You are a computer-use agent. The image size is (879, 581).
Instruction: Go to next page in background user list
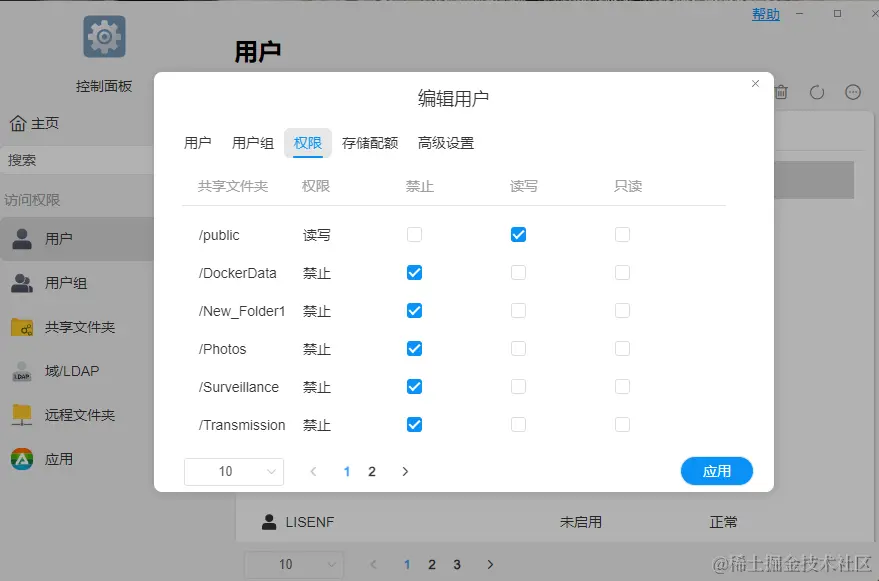click(x=490, y=564)
